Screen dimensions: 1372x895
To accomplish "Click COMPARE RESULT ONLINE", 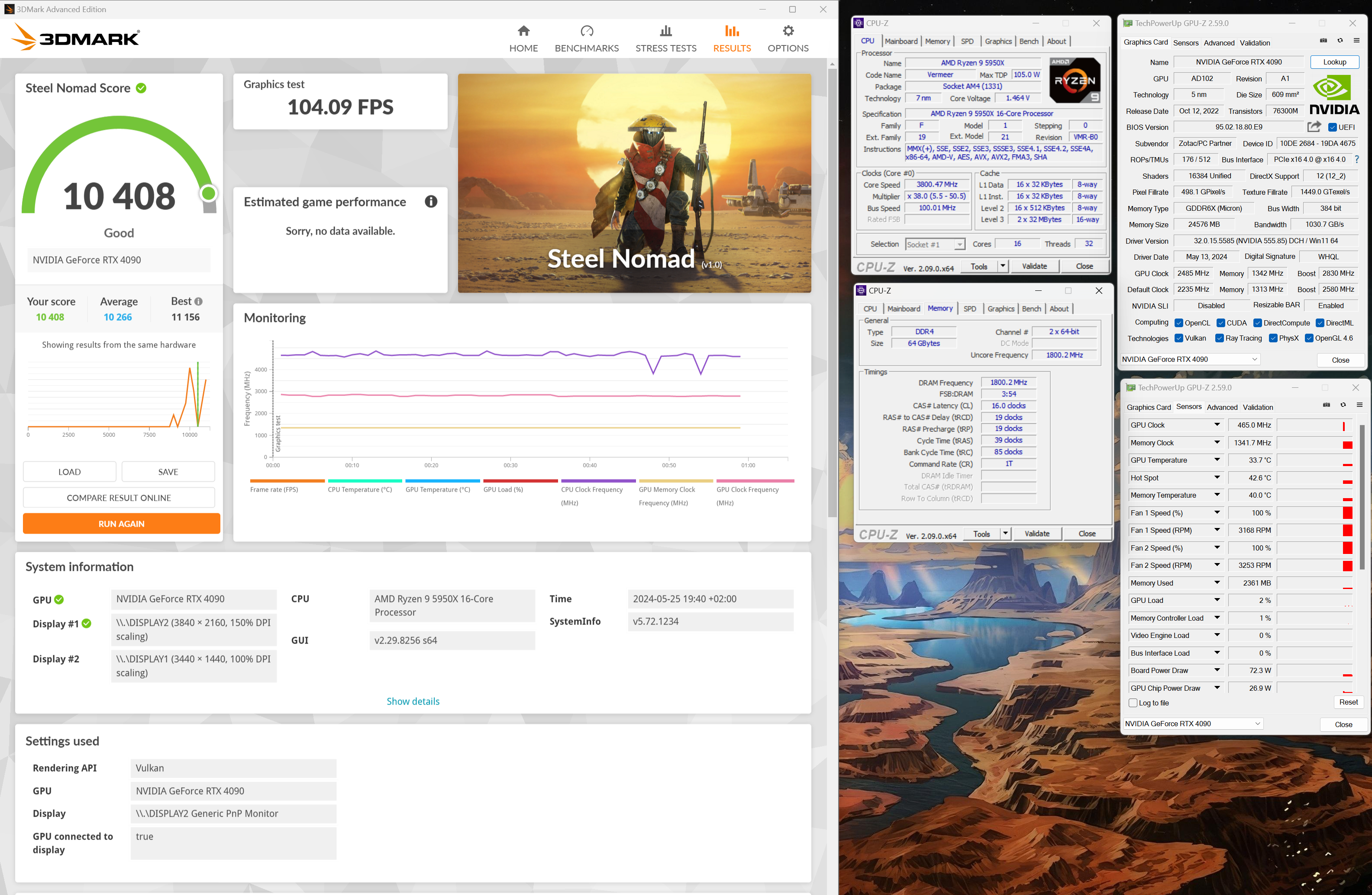I will (119, 498).
